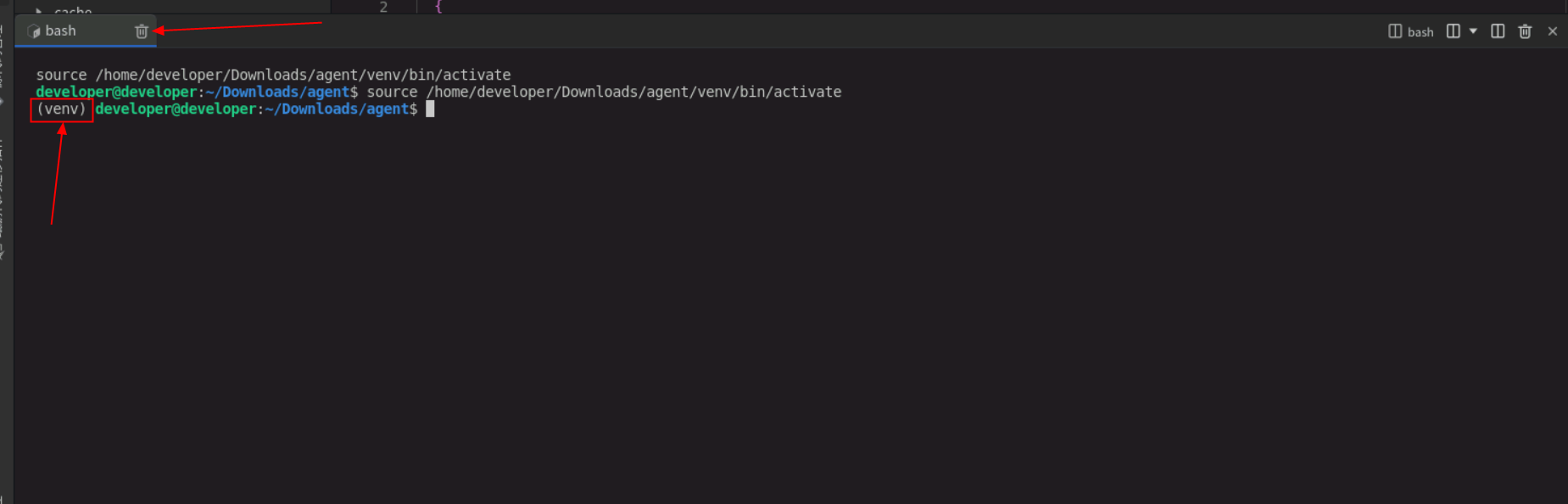Click the split-layout icon left of the toolbar trash
Image resolution: width=1568 pixels, height=504 pixels.
[x=1498, y=31]
